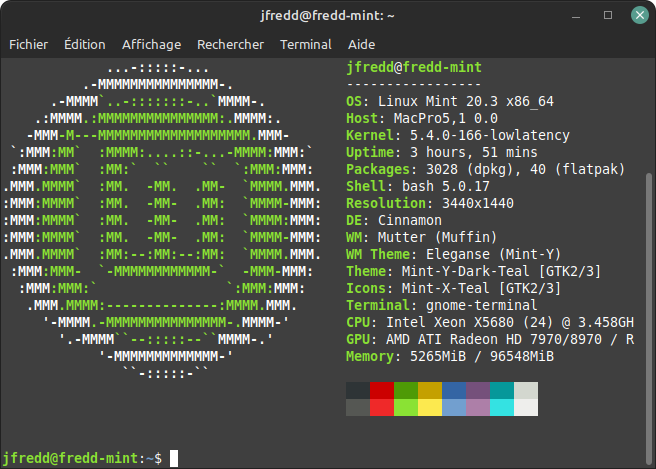Image resolution: width=656 pixels, height=469 pixels.
Task: Click the Kernel line 5.4.0-166-lowlatency
Action: click(x=458, y=136)
